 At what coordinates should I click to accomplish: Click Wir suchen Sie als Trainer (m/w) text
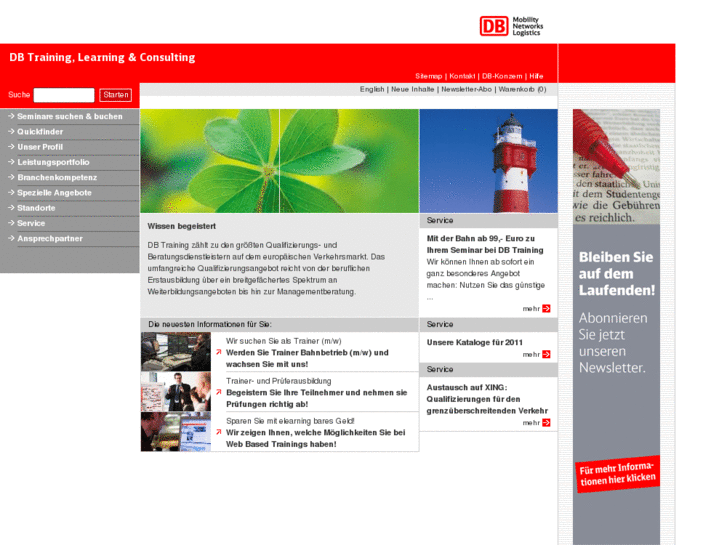pos(283,341)
